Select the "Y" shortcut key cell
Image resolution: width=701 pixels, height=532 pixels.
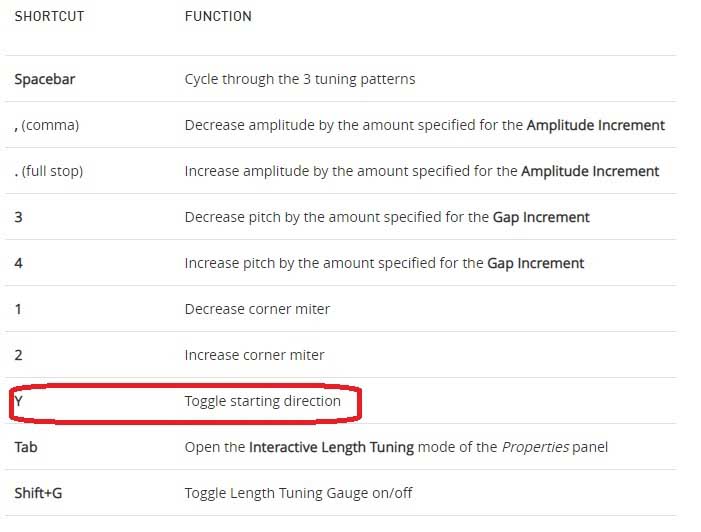(x=19, y=401)
